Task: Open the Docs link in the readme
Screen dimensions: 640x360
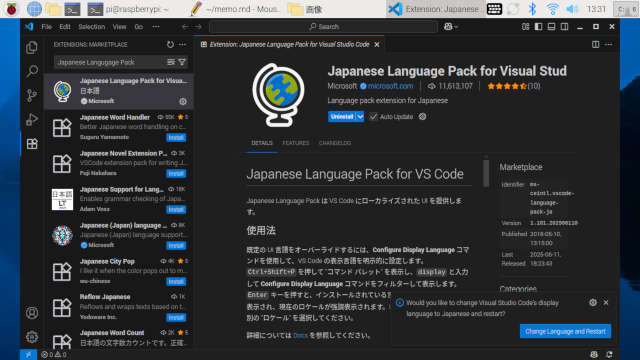Action: coord(300,336)
